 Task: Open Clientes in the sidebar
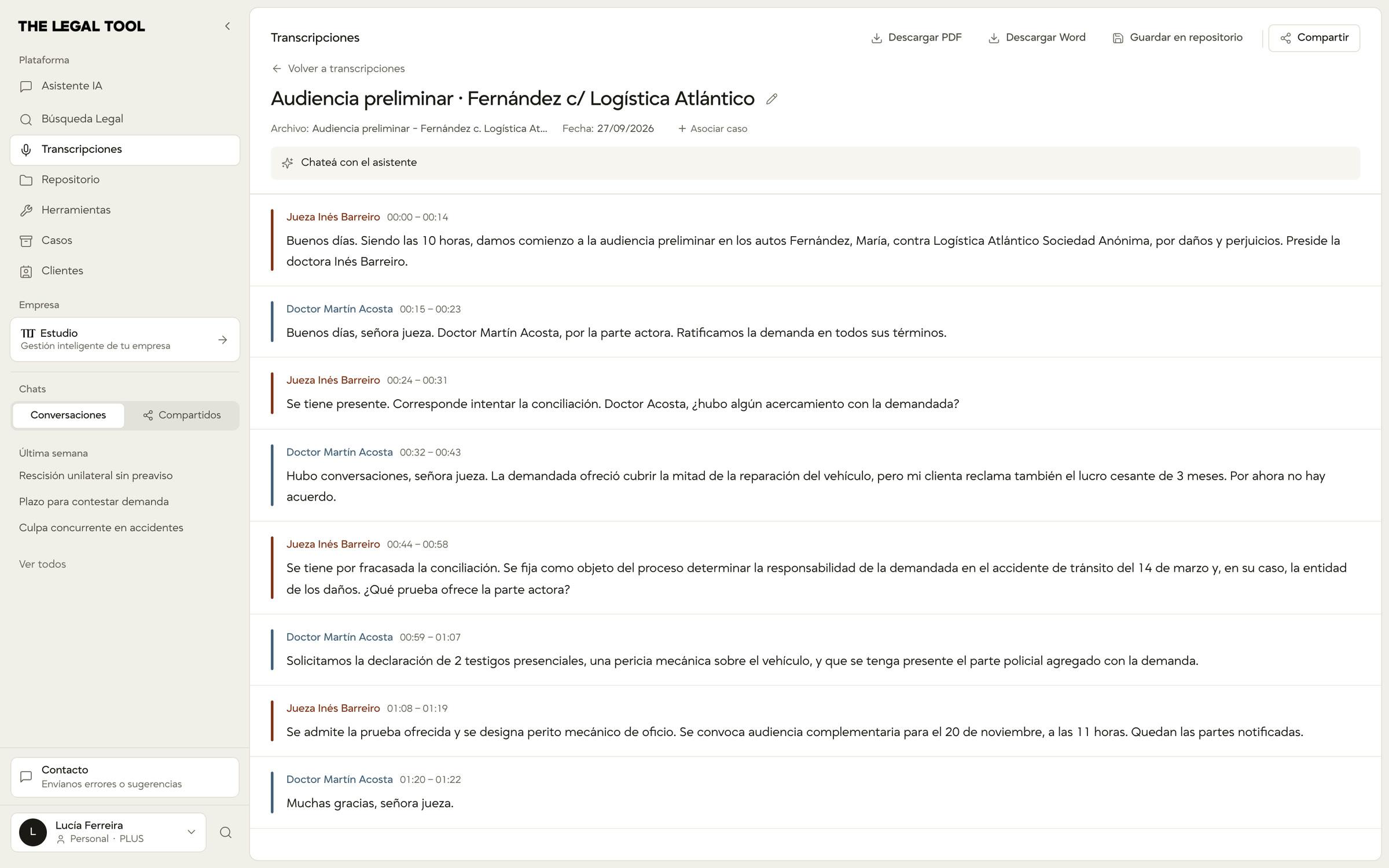click(124, 271)
